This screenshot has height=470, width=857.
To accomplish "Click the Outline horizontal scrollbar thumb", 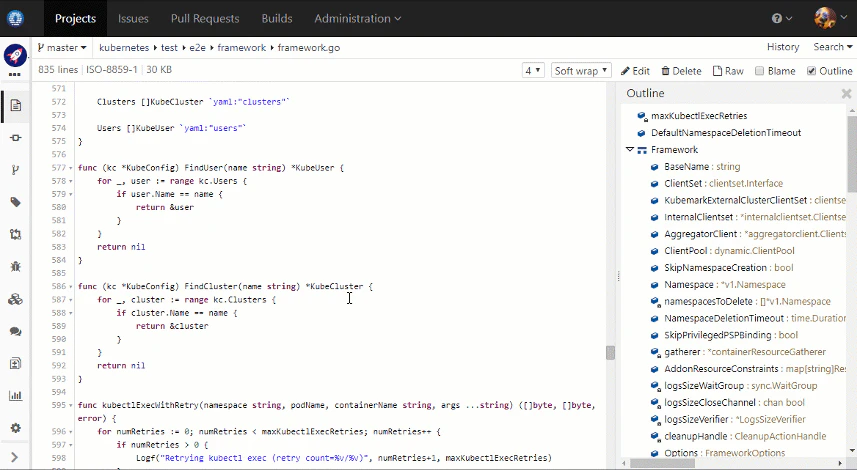I will pos(662,464).
